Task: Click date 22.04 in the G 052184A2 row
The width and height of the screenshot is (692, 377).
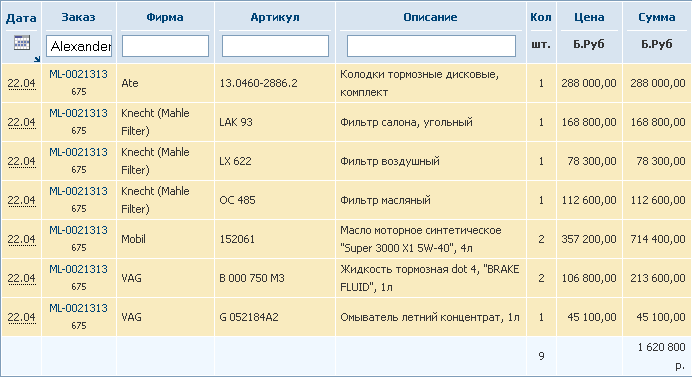Action: coord(21,317)
